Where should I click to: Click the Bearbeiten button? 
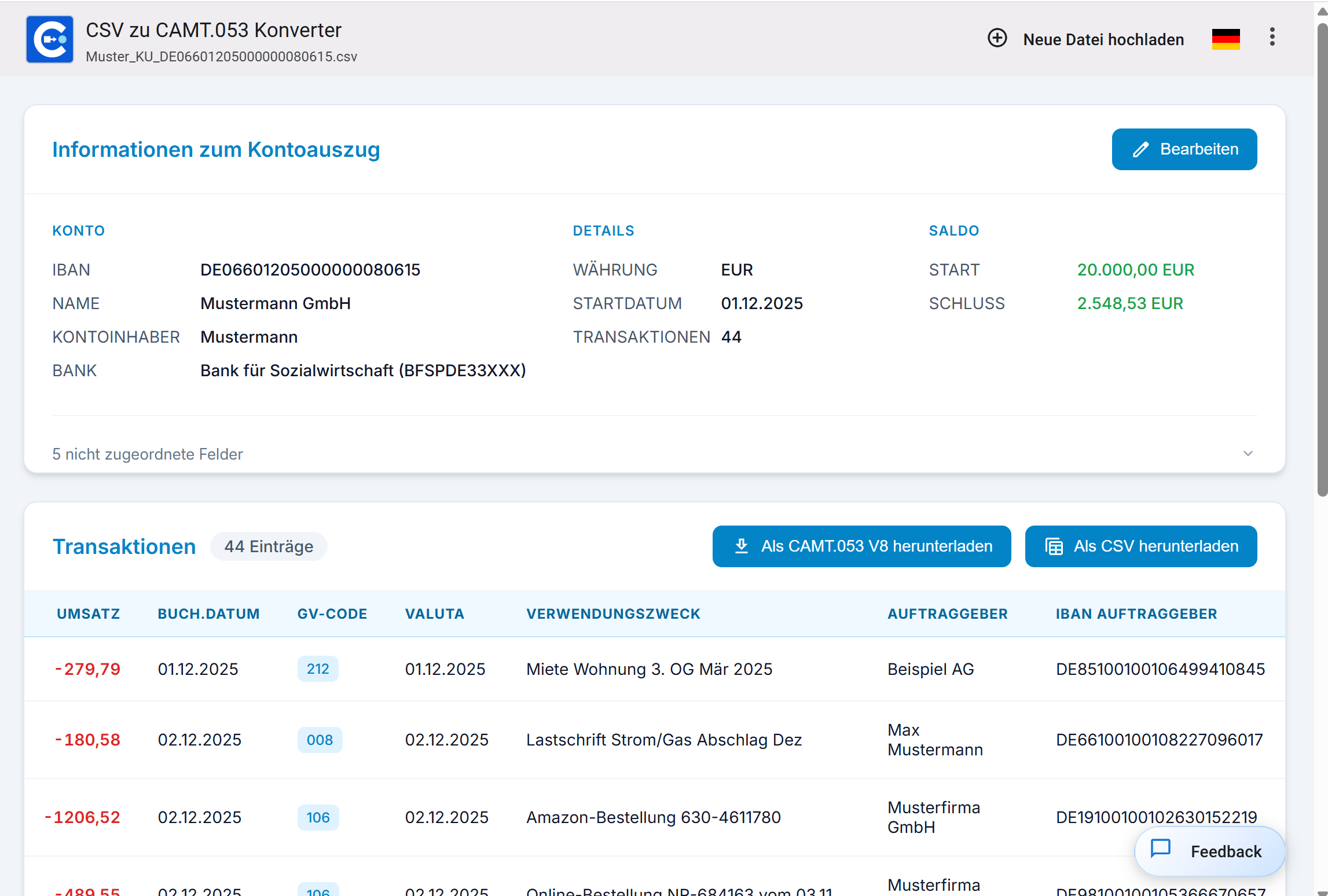1184,149
